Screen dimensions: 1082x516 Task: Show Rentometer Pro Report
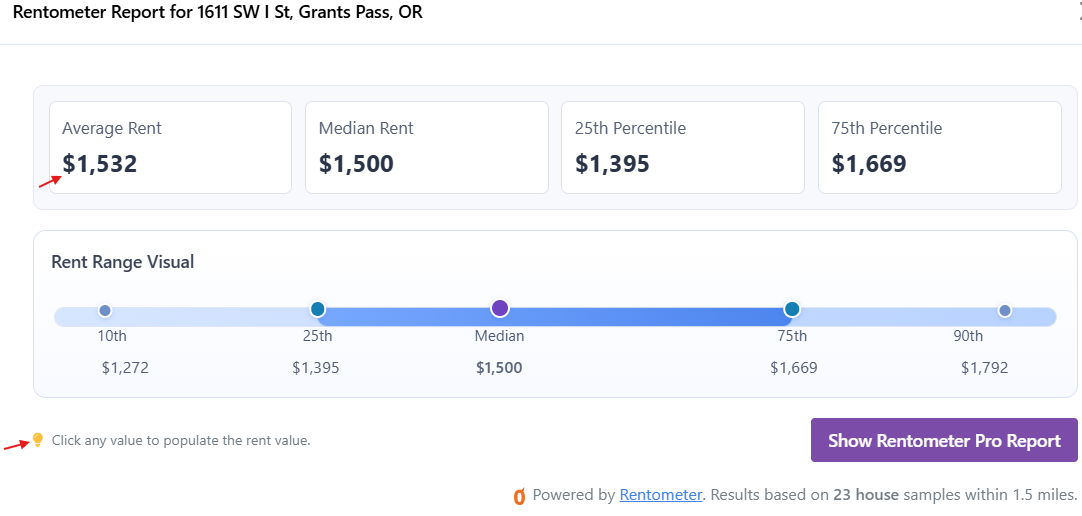point(944,440)
